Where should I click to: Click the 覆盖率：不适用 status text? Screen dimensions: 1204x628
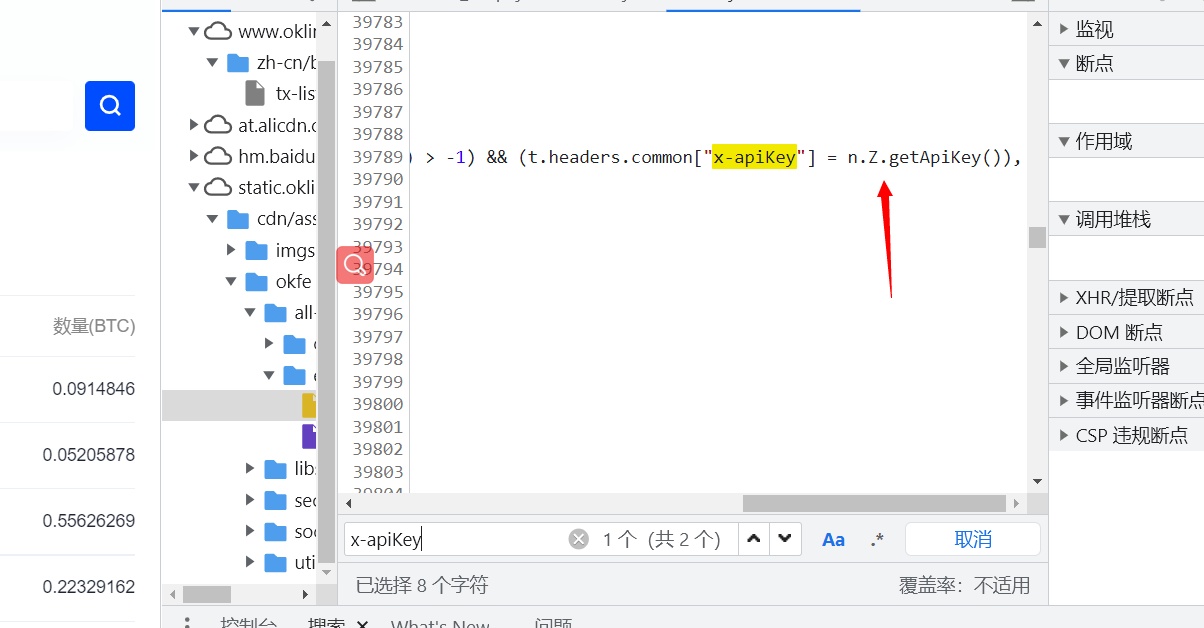[964, 585]
